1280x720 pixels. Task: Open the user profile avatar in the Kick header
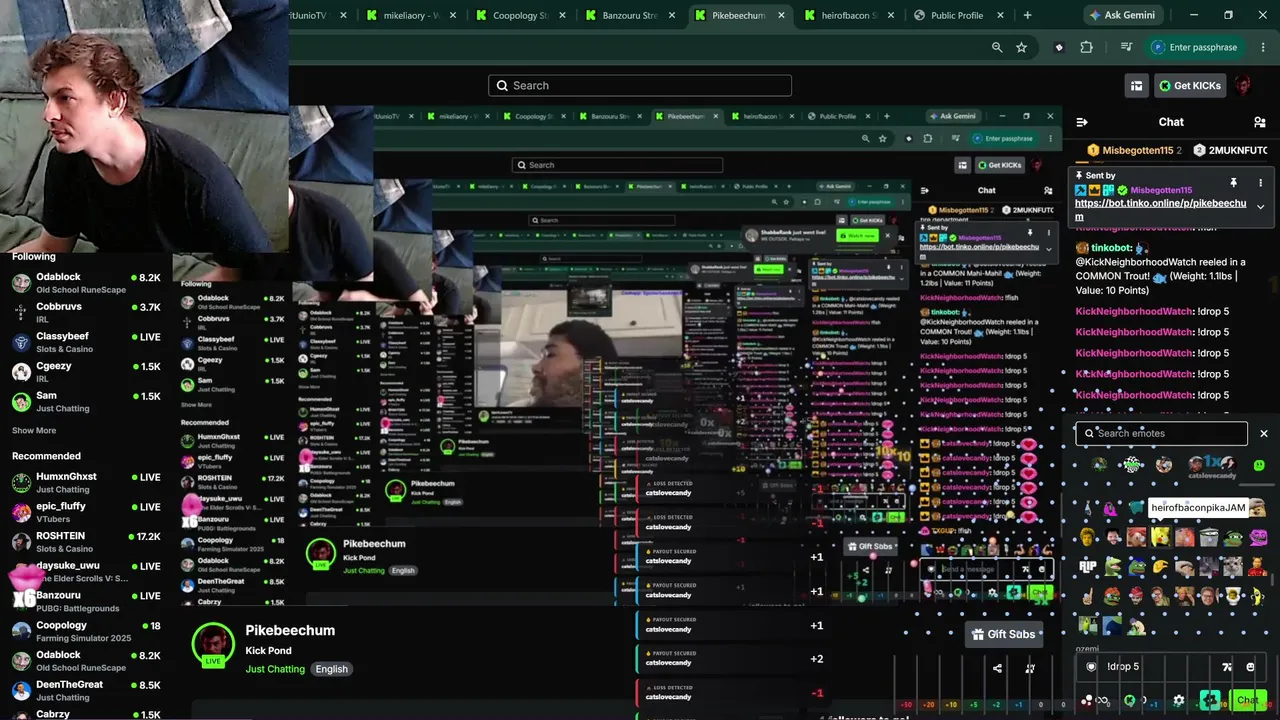[1243, 86]
